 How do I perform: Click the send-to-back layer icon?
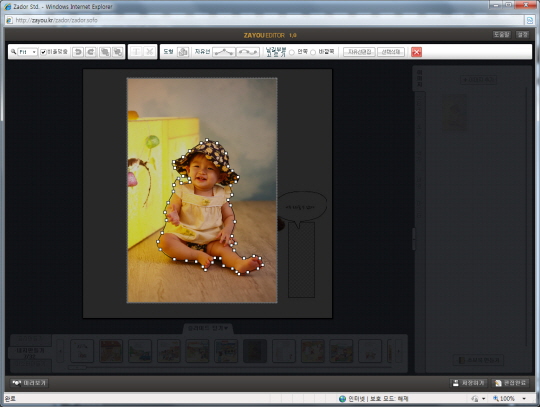point(118,52)
